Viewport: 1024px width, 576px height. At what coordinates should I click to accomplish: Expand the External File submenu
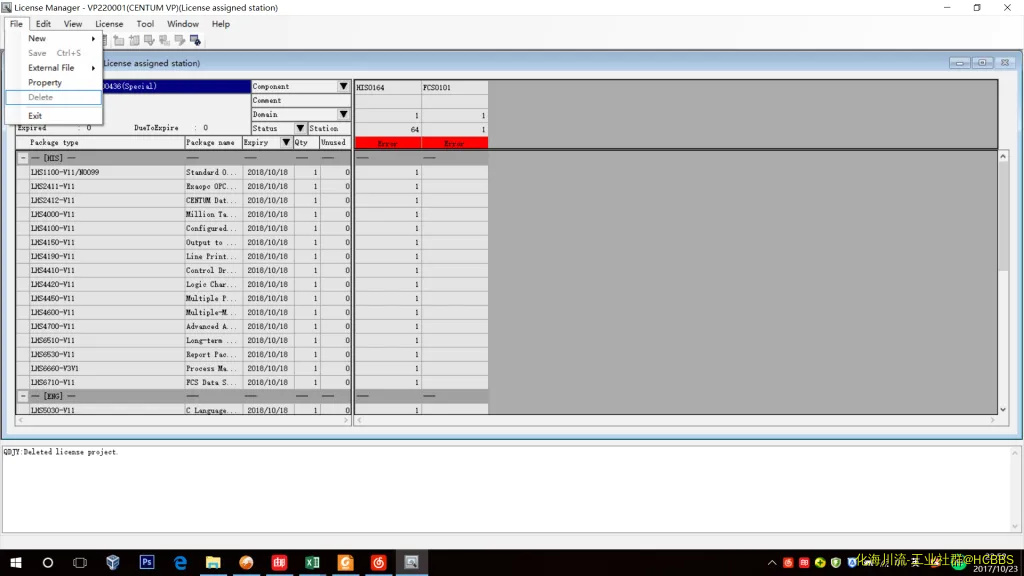(x=54, y=68)
